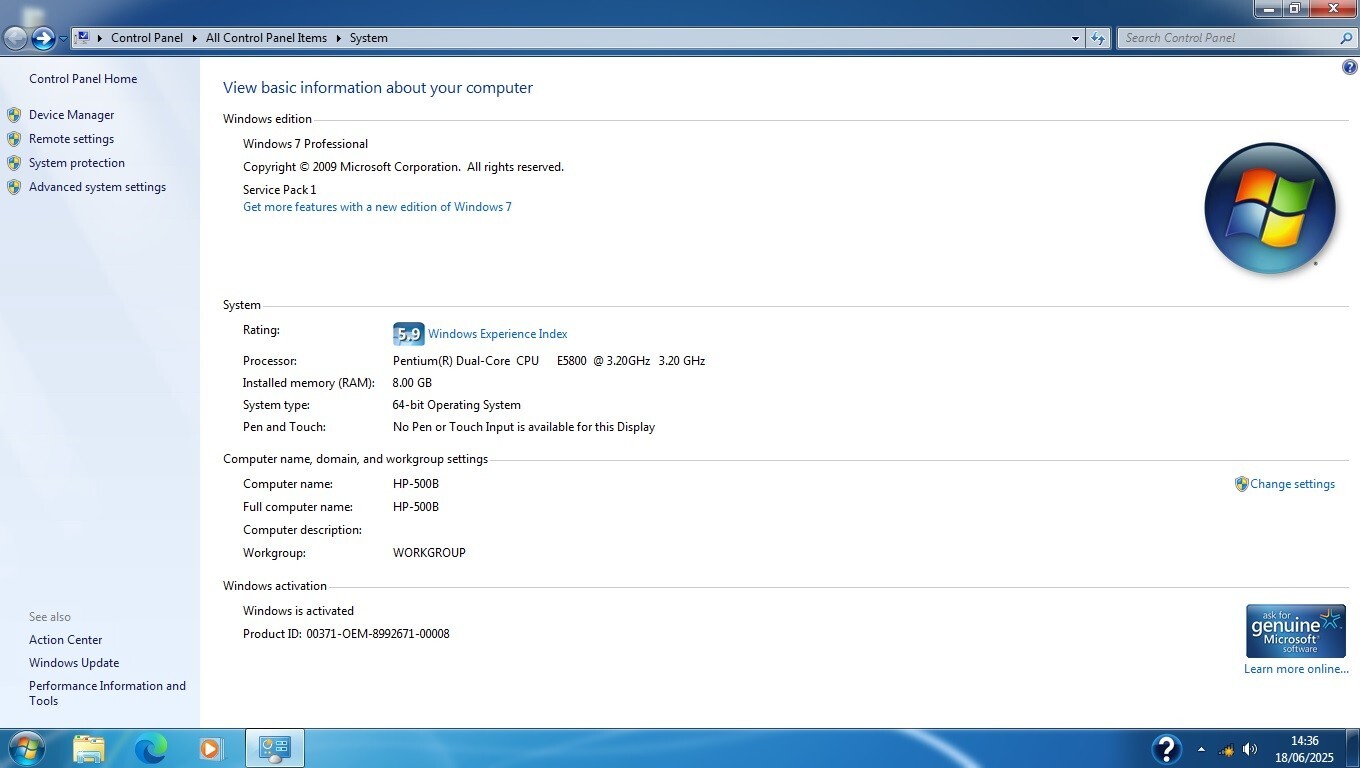Click the search magnifier icon
Image resolution: width=1360 pixels, height=768 pixels.
tap(1346, 38)
